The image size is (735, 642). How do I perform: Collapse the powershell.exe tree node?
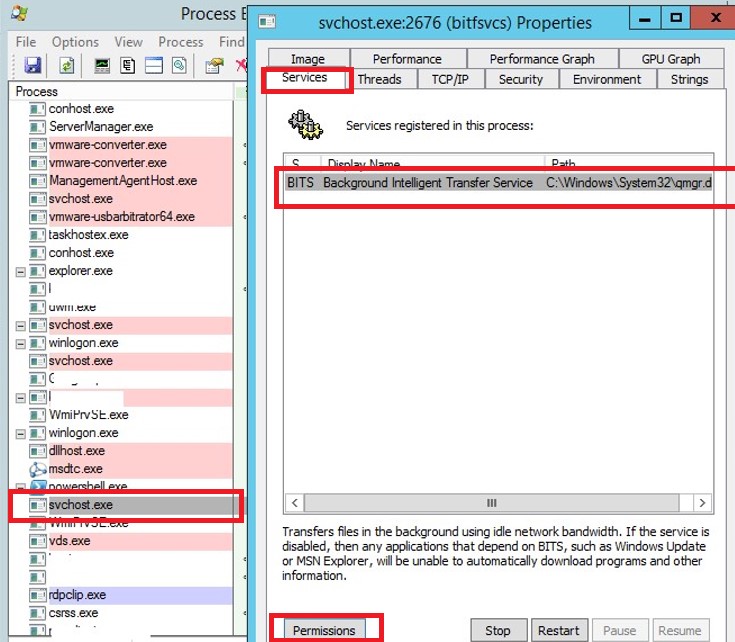click(x=21, y=487)
